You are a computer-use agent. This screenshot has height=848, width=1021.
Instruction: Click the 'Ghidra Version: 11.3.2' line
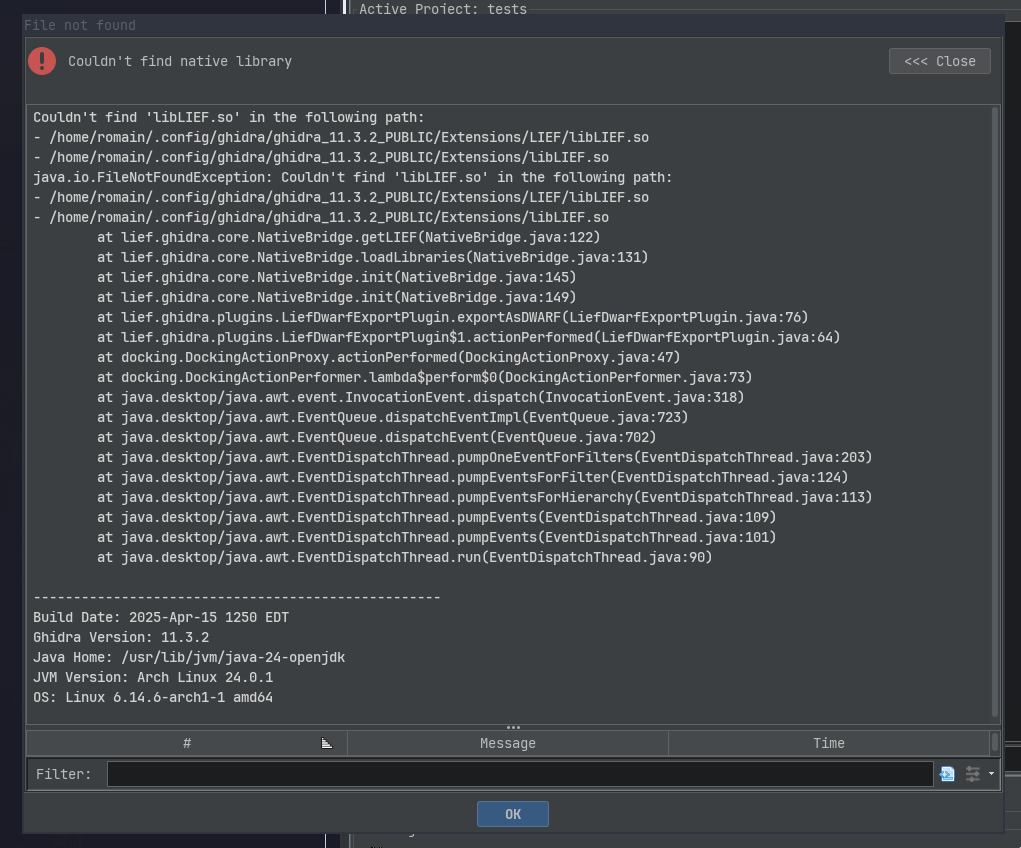click(x=121, y=637)
